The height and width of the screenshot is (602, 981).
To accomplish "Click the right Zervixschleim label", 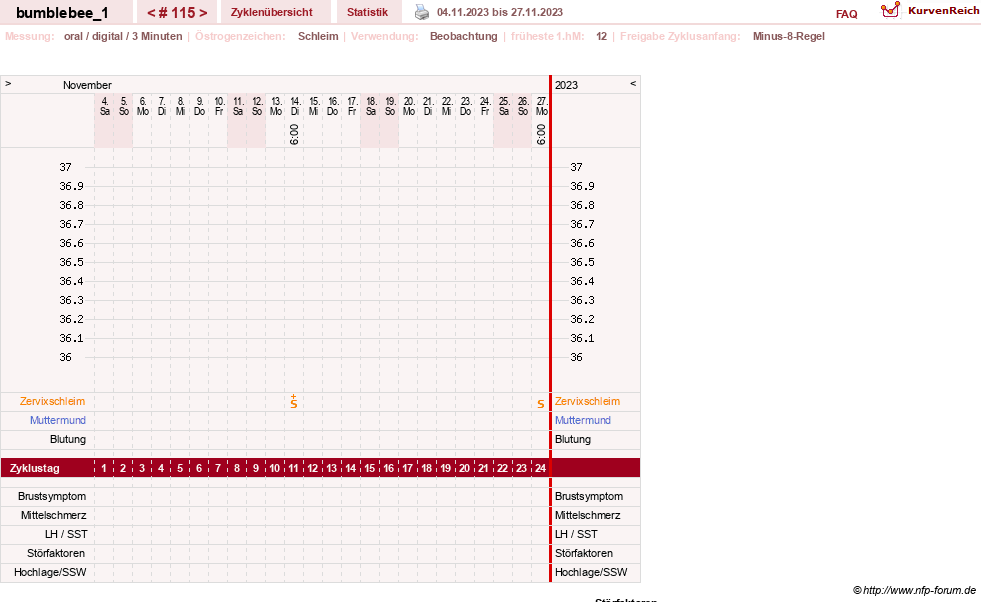I will (x=587, y=402).
